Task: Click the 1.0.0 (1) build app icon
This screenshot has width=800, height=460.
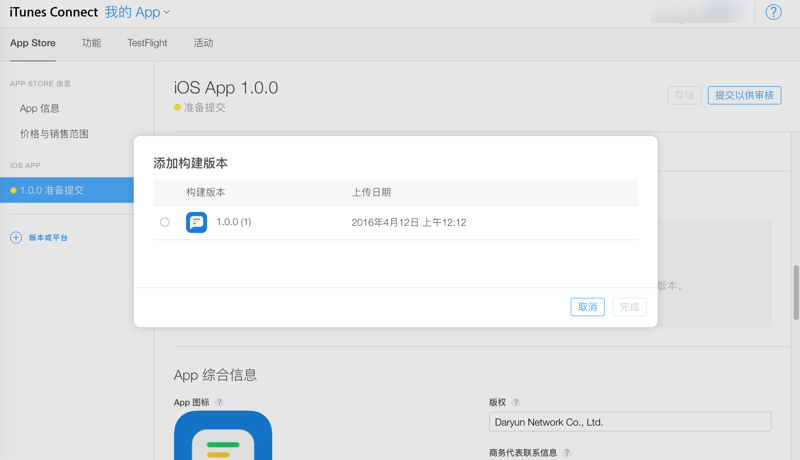Action: 196,222
